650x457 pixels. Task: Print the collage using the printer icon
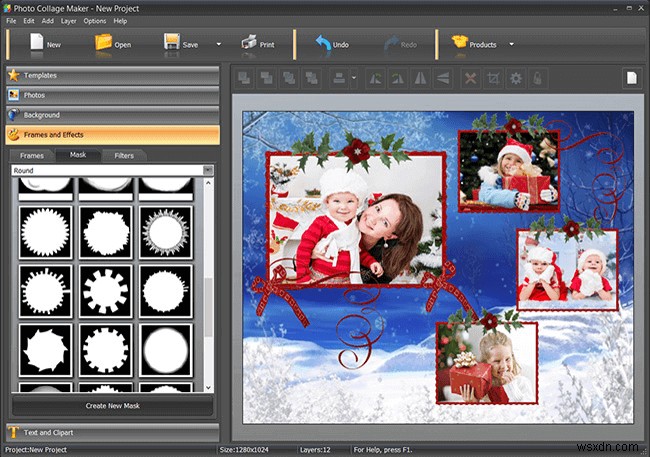click(249, 43)
